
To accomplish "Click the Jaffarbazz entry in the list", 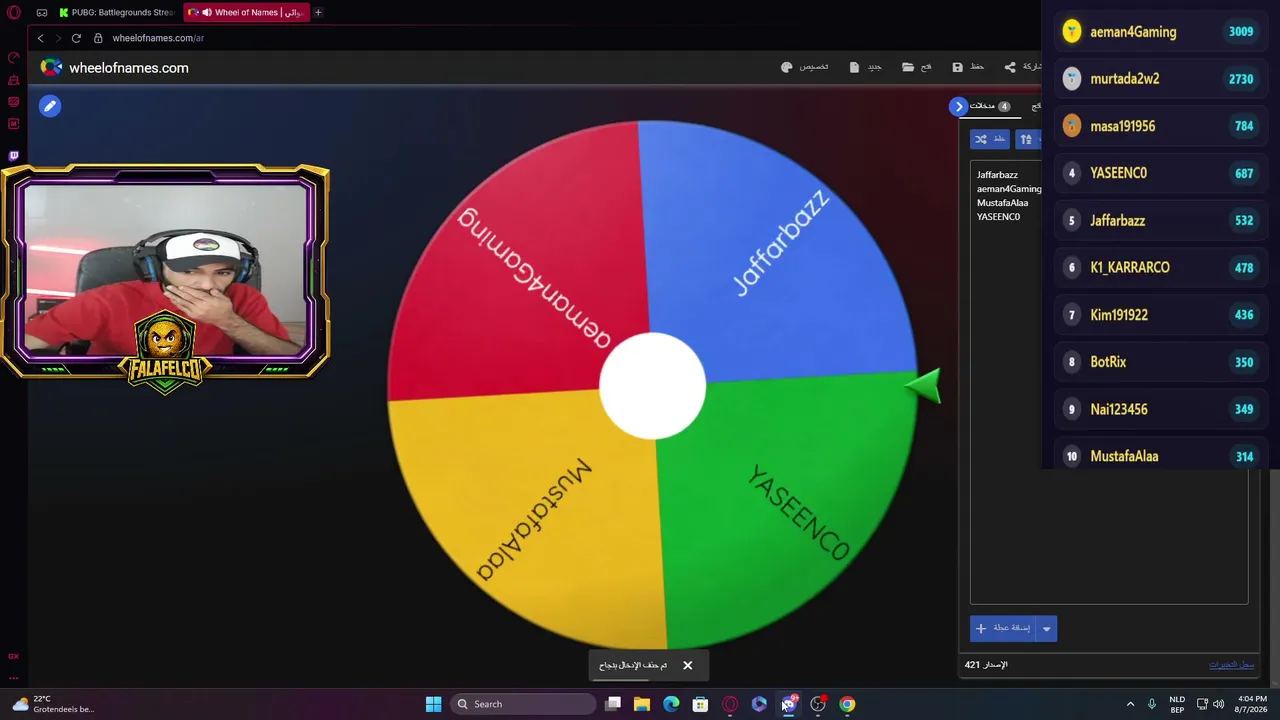I will click(x=997, y=175).
